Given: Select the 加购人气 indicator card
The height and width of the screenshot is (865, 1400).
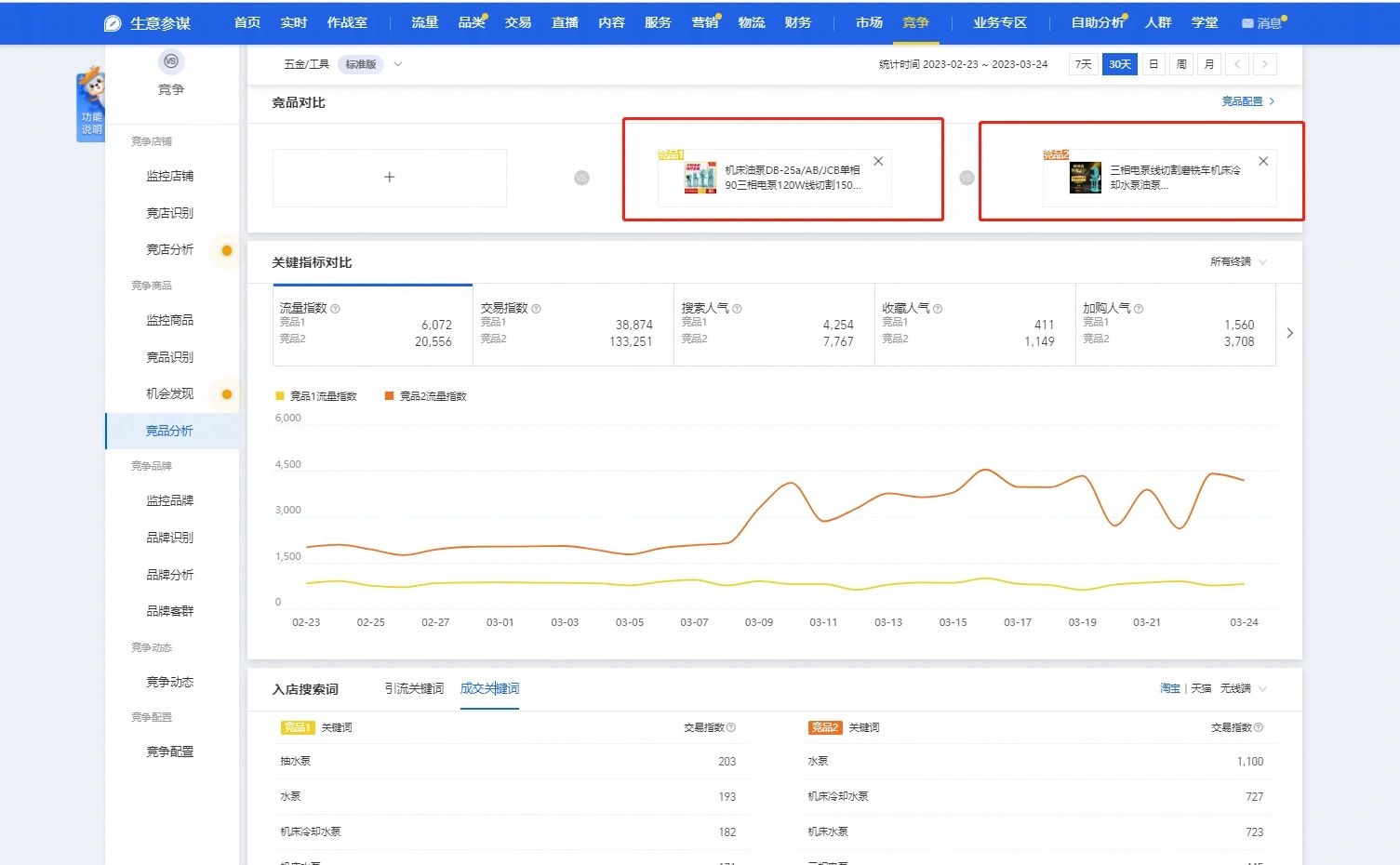Looking at the screenshot, I should pos(1176,325).
